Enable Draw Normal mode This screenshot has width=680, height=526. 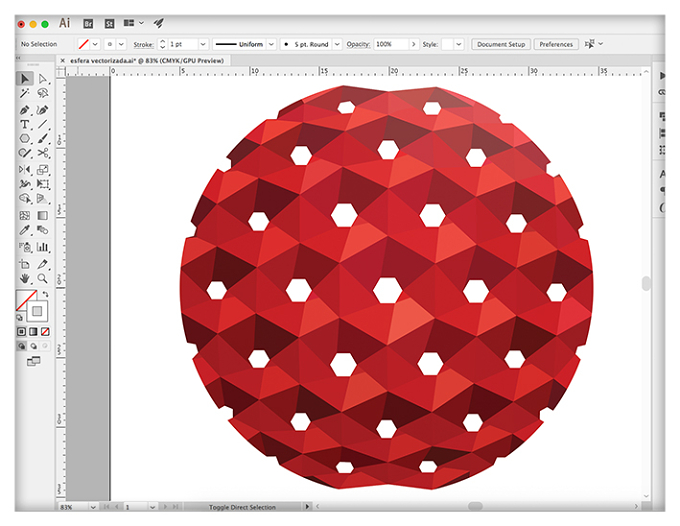21,346
